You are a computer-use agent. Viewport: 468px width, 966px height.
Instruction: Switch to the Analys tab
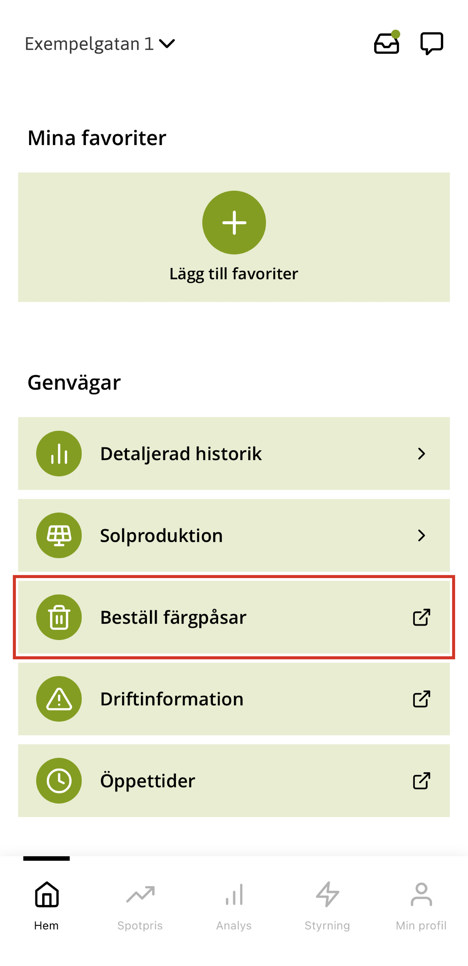tap(234, 906)
